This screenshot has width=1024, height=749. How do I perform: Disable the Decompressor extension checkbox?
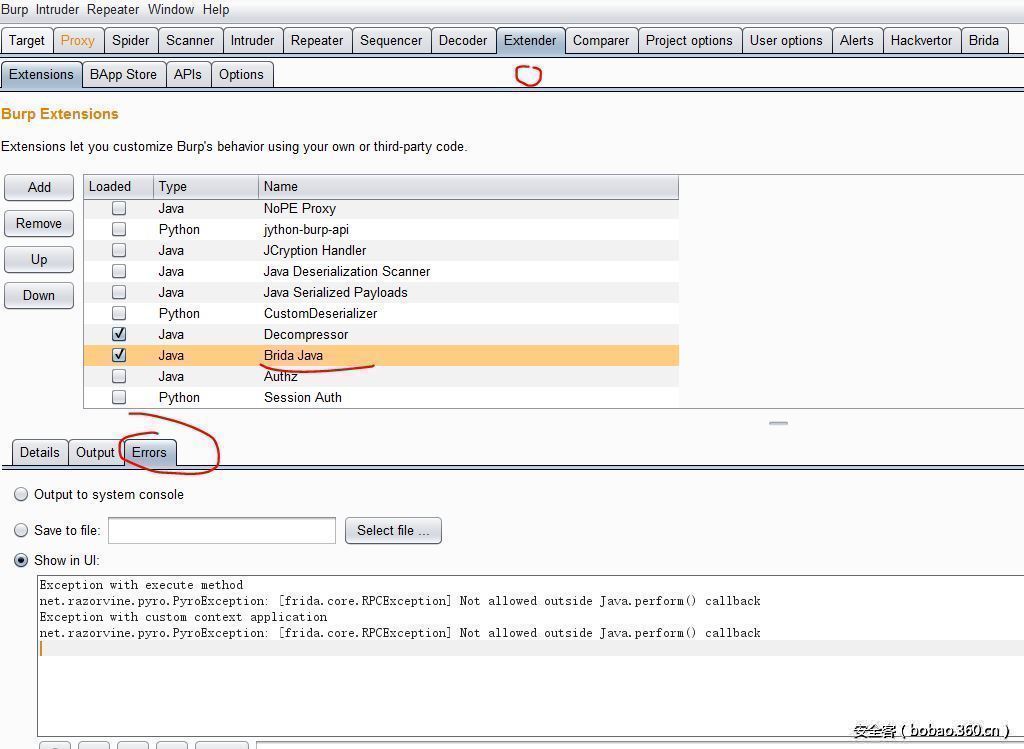click(119, 334)
